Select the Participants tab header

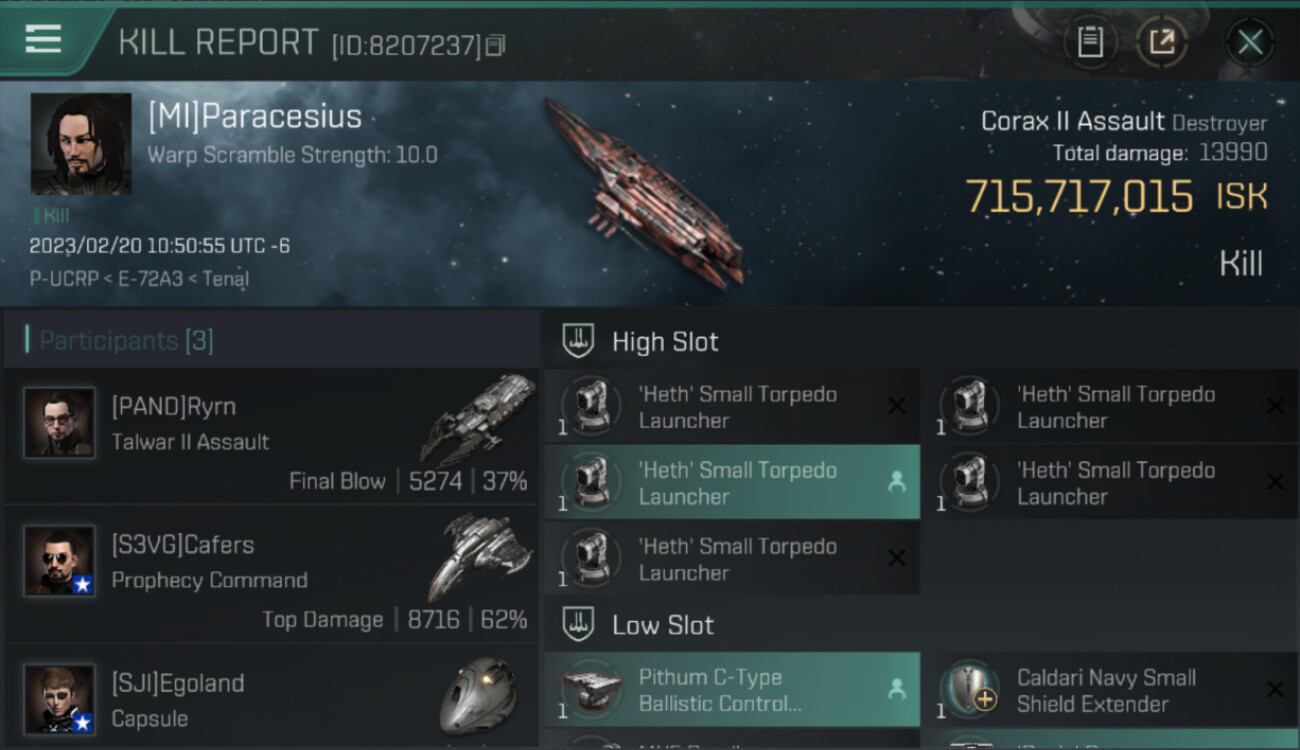126,341
